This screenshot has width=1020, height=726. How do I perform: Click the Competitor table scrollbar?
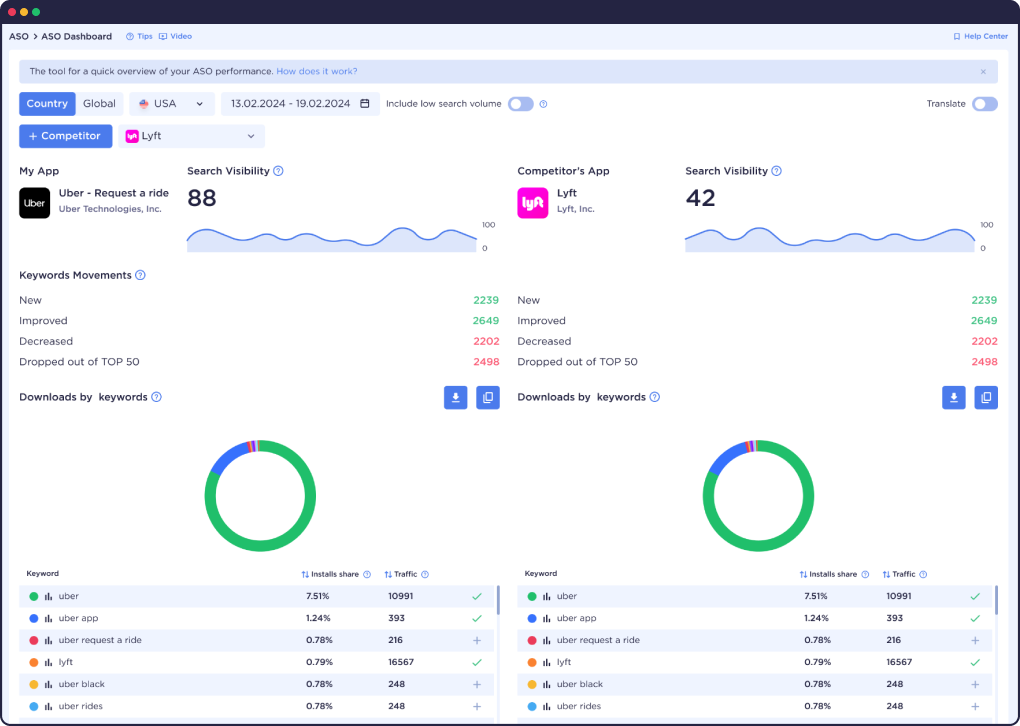click(x=996, y=600)
